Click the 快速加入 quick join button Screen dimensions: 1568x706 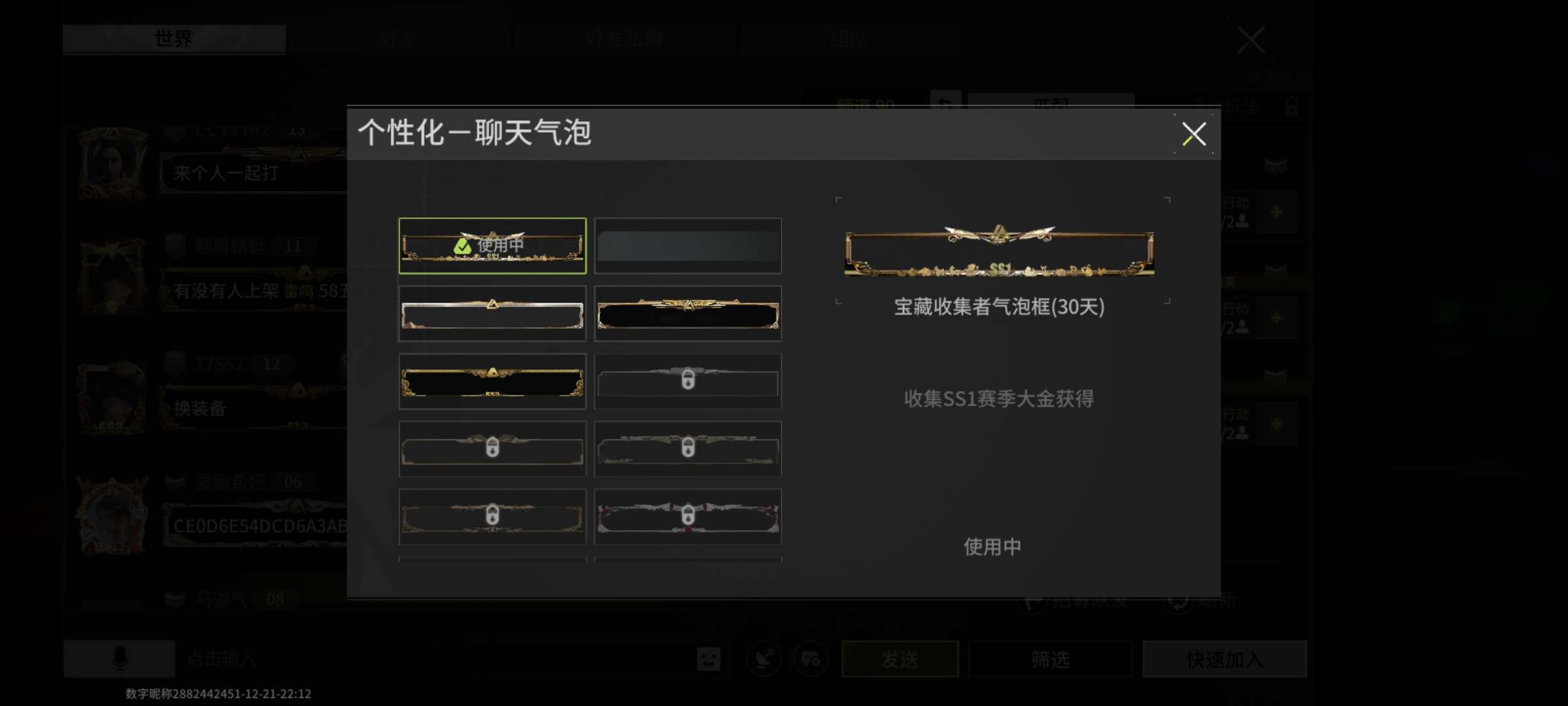tap(1224, 659)
